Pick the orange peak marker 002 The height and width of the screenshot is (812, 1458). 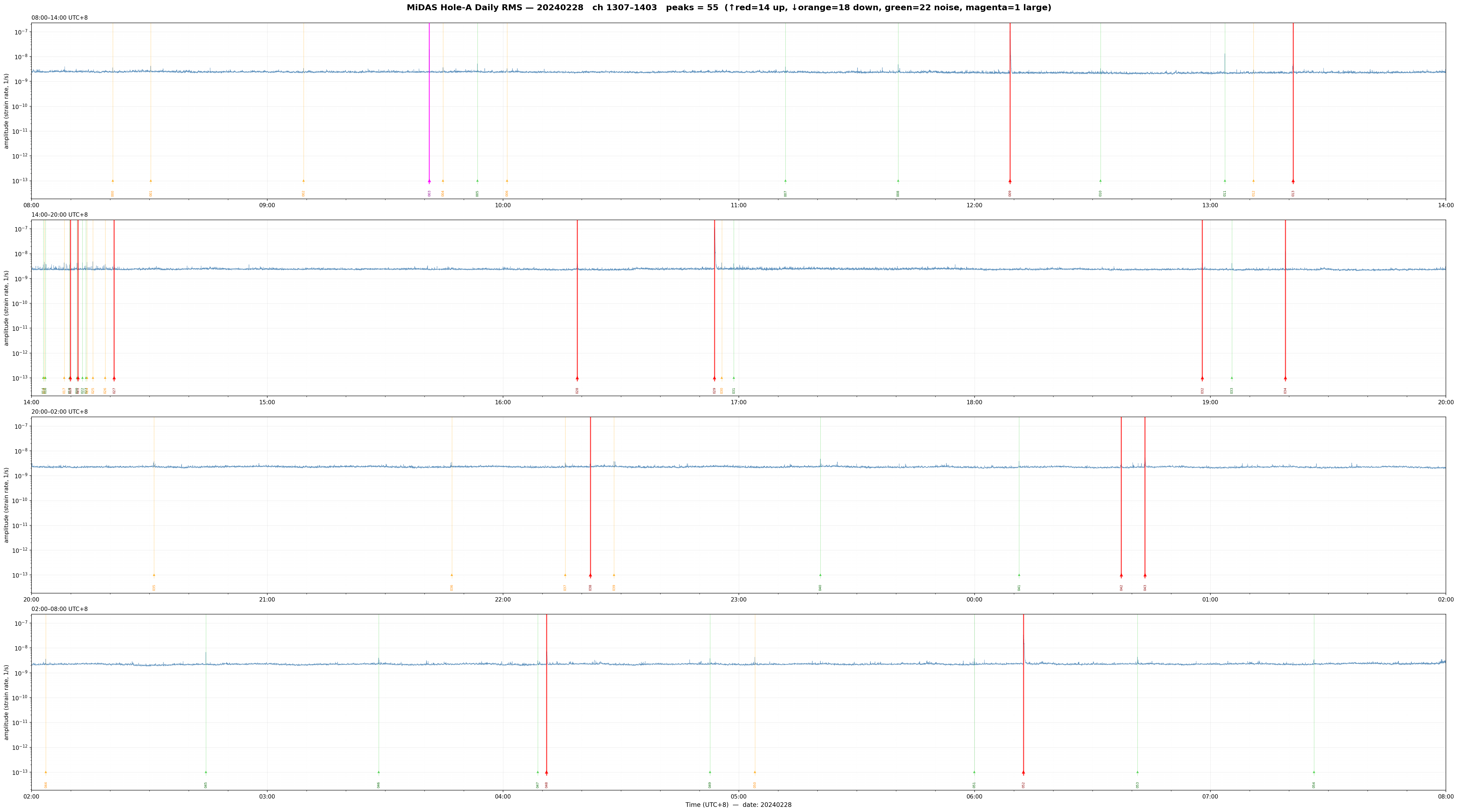pos(303,181)
